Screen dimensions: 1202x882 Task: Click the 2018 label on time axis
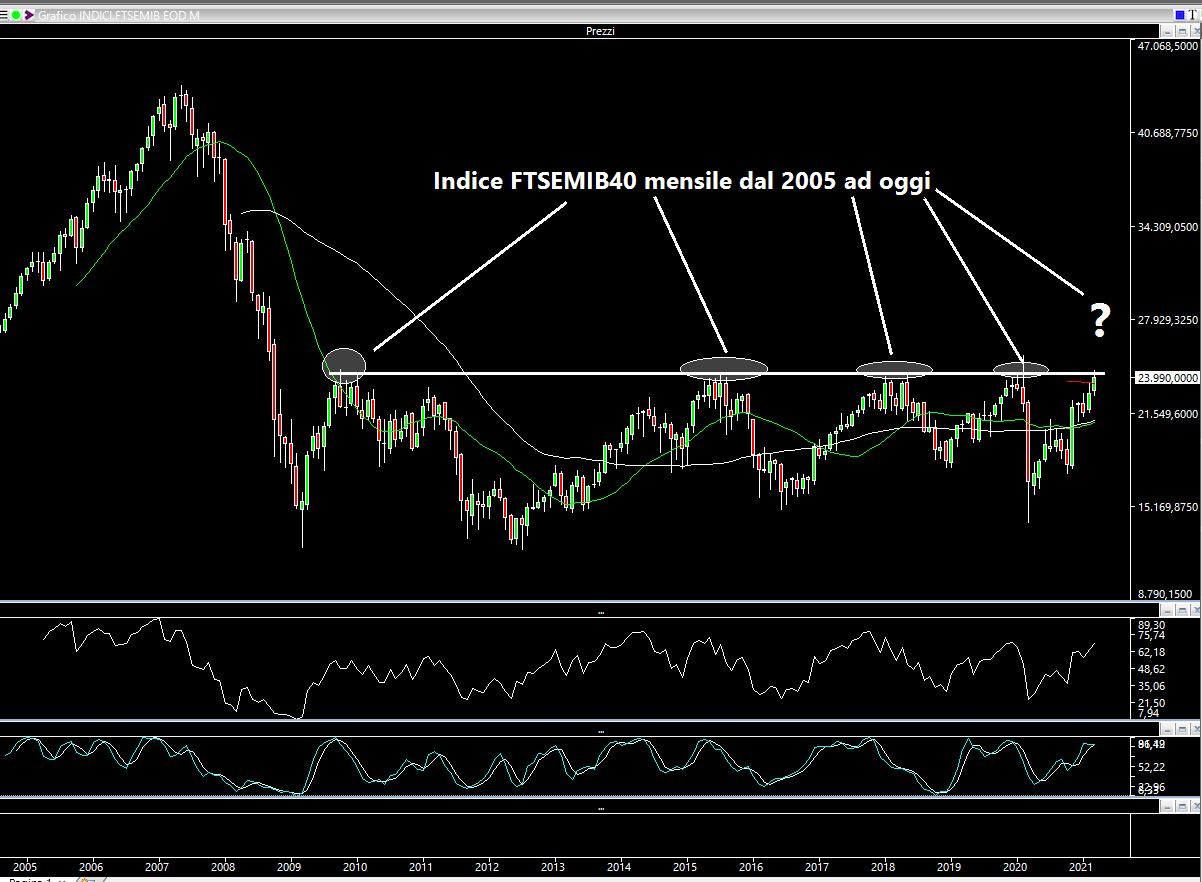point(883,866)
